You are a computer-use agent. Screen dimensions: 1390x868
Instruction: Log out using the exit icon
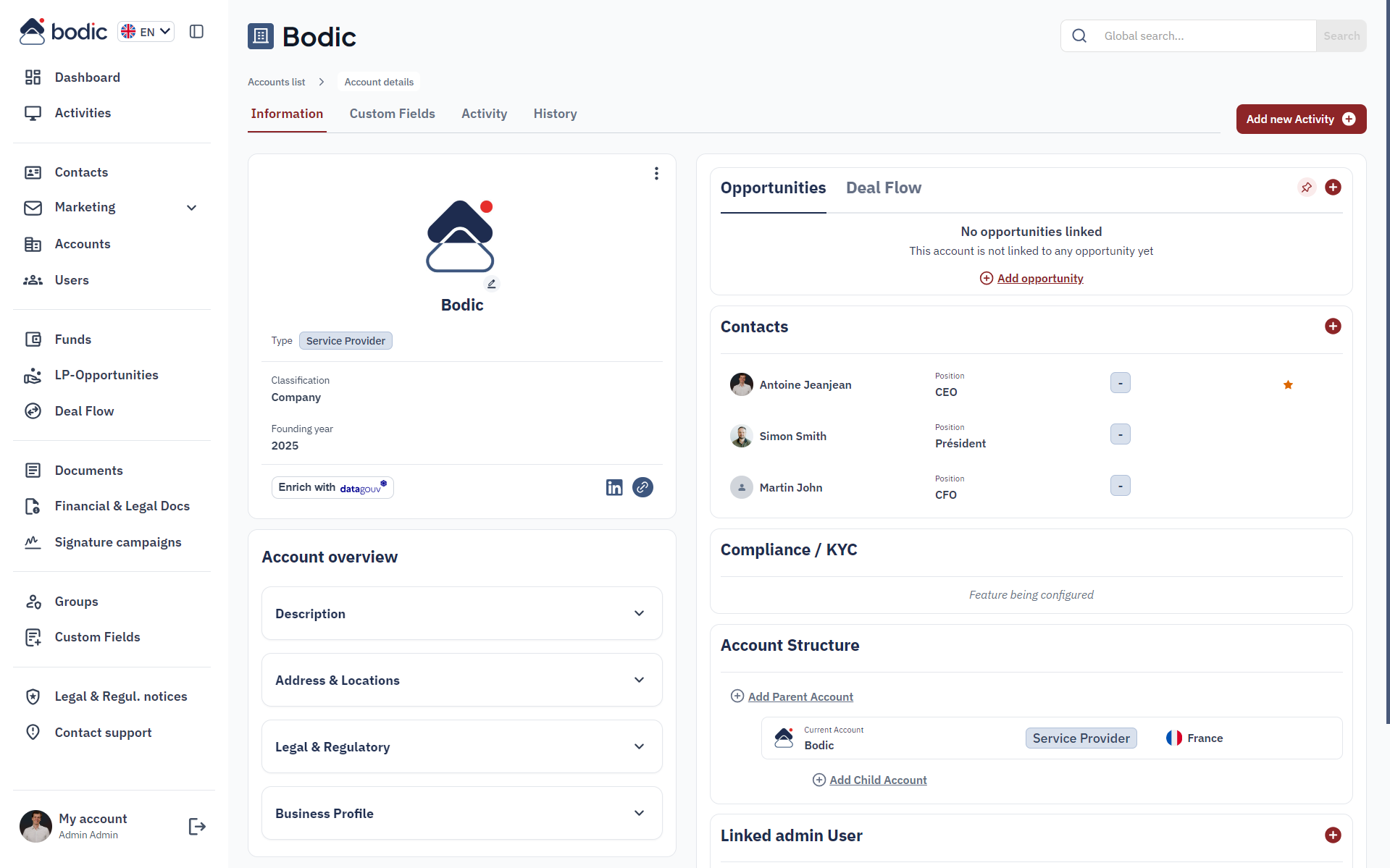click(x=197, y=826)
